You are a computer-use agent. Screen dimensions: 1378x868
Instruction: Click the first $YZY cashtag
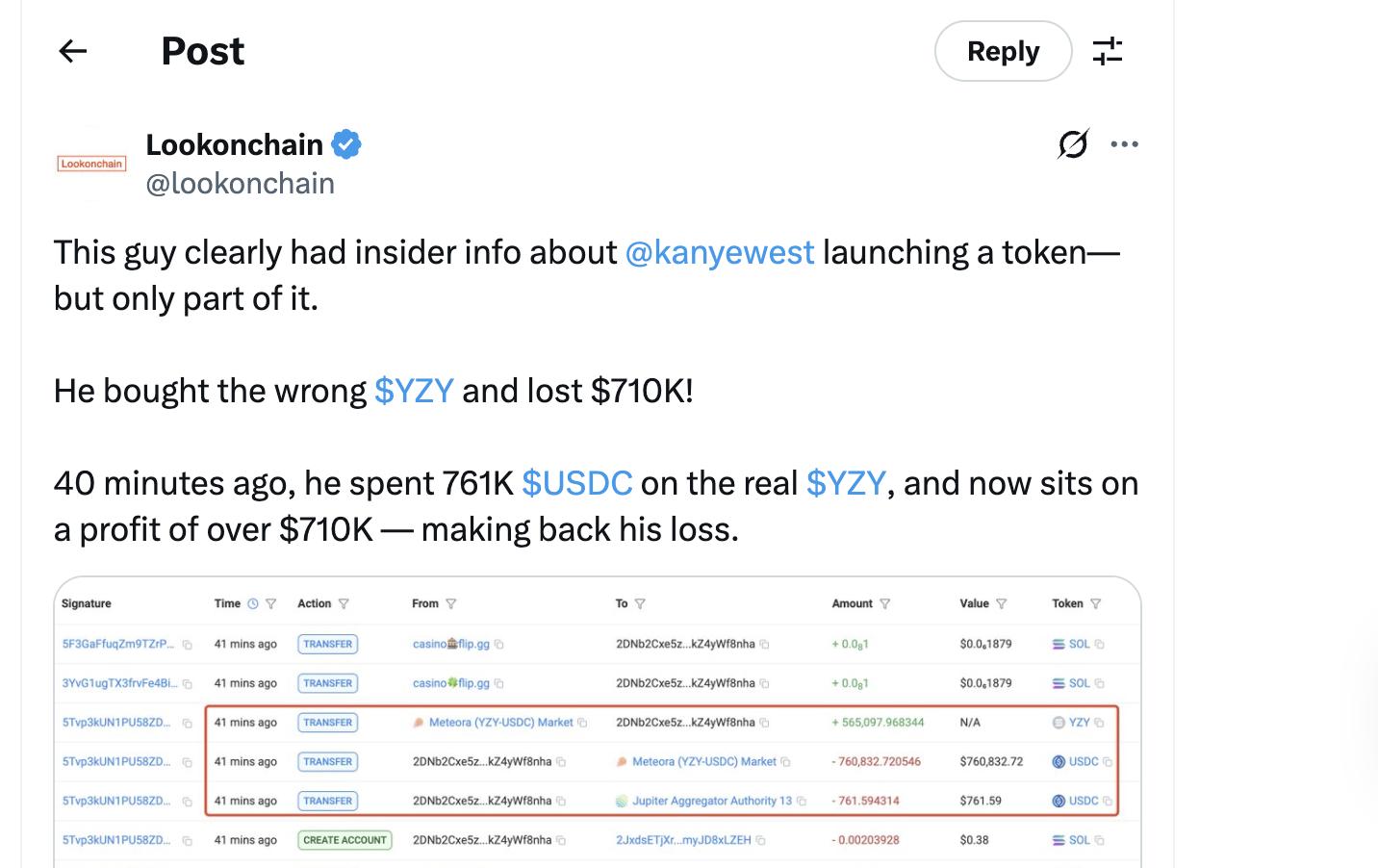pyautogui.click(x=414, y=391)
